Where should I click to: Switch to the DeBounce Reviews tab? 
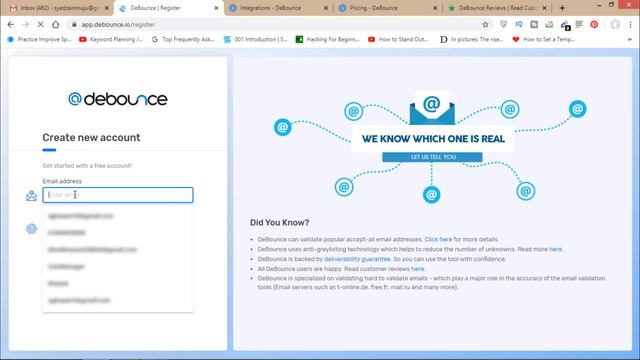click(x=497, y=8)
